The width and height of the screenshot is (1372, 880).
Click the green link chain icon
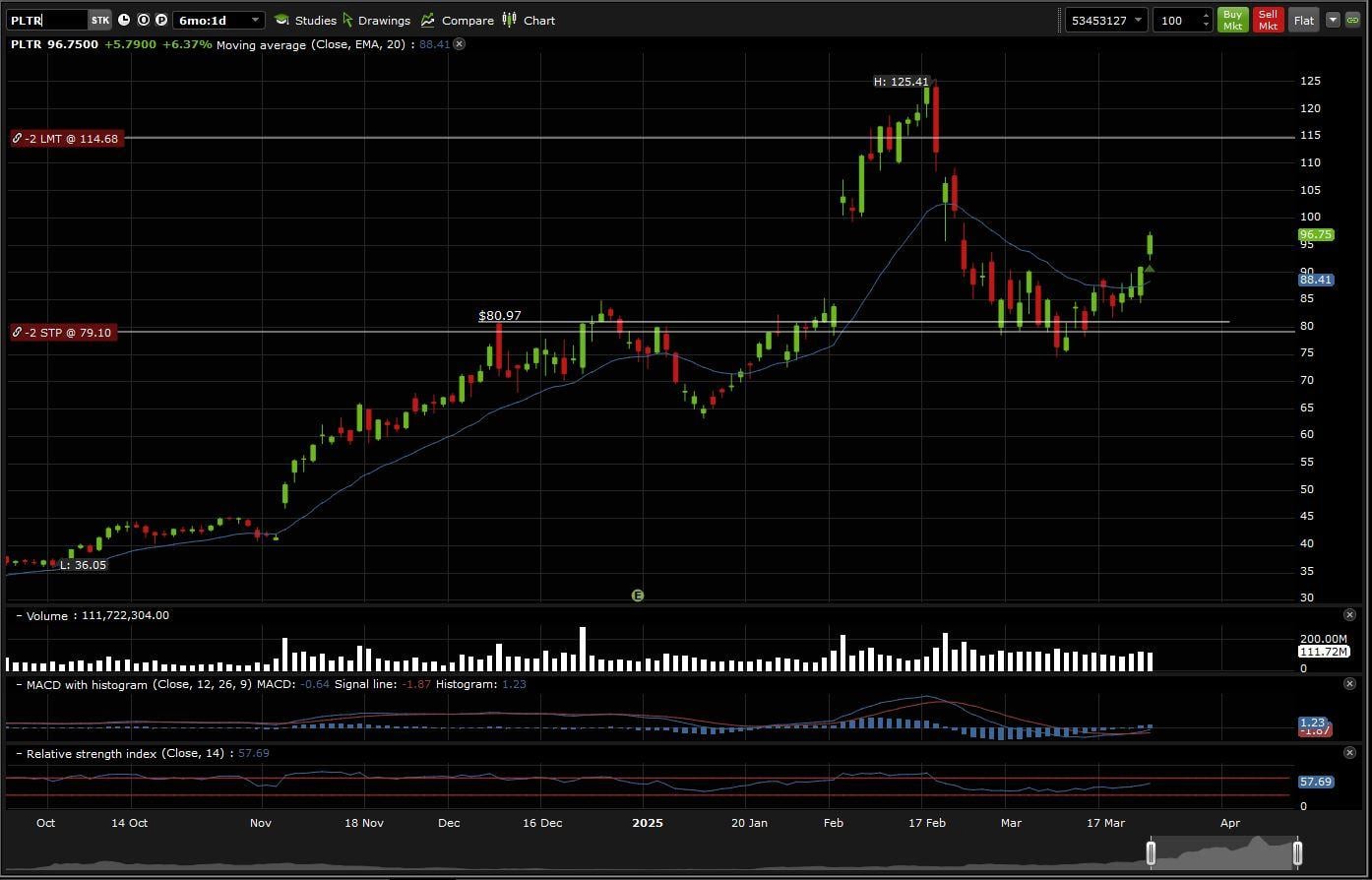coord(1352,20)
